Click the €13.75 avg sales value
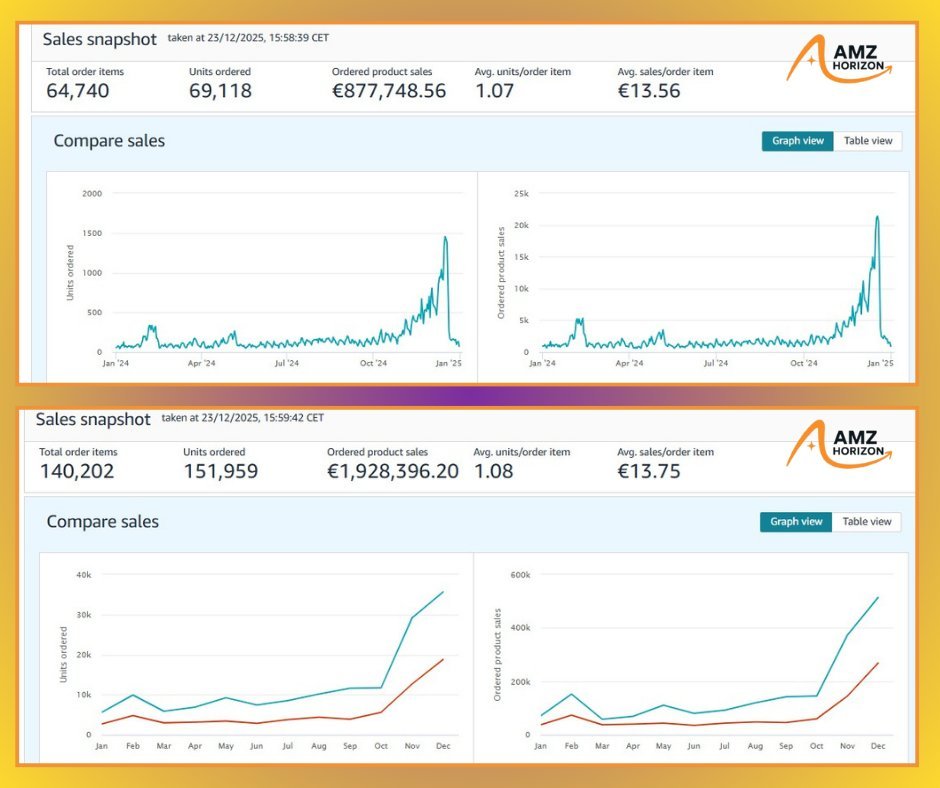 (x=649, y=471)
